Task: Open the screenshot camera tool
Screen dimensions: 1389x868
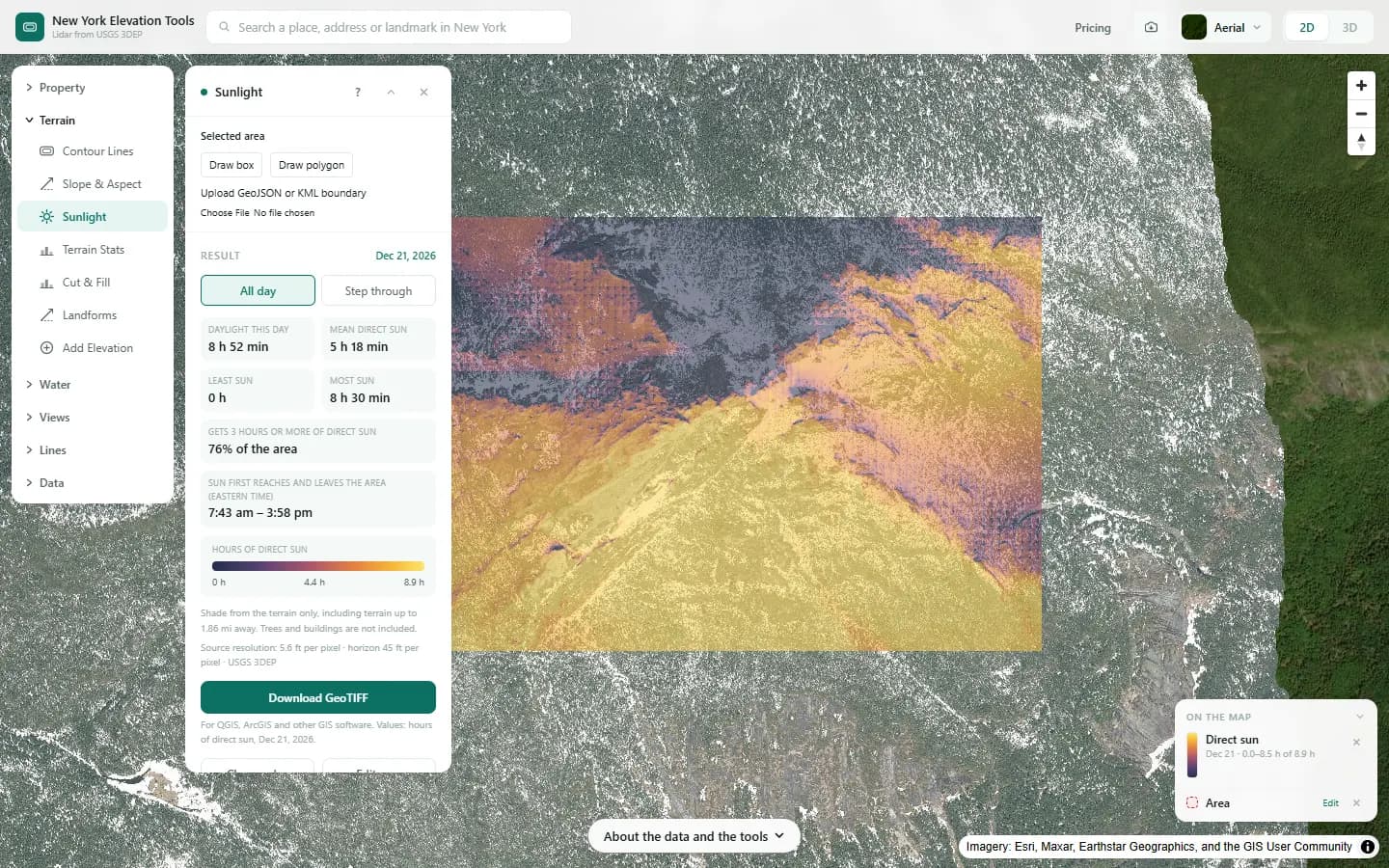Action: point(1151,27)
